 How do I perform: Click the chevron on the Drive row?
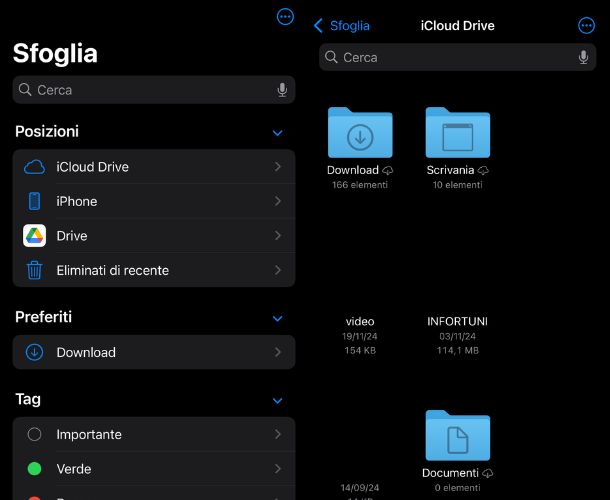coord(277,235)
